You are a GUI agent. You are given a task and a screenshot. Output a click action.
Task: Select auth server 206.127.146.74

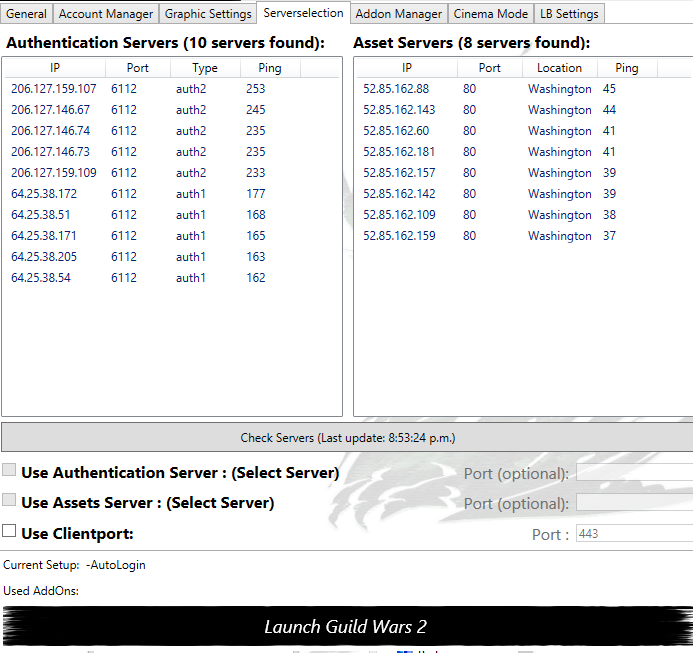[x=172, y=131]
